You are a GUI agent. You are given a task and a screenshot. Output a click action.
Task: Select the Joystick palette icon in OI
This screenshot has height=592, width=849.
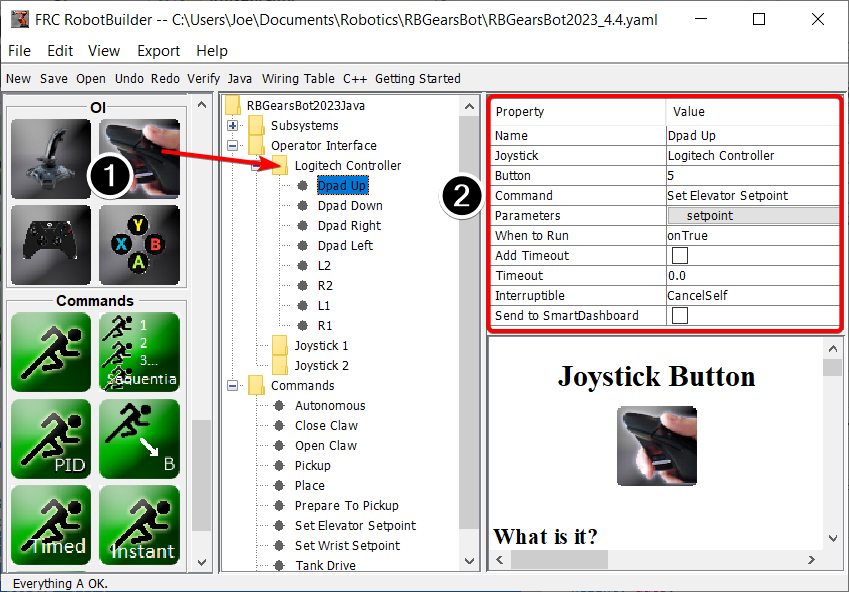[51, 159]
